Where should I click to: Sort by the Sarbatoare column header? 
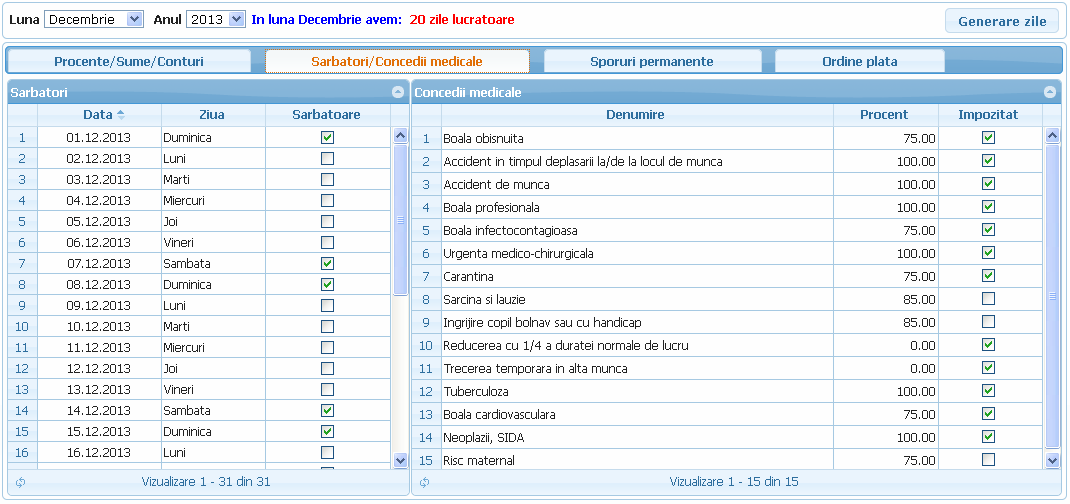pos(327,115)
